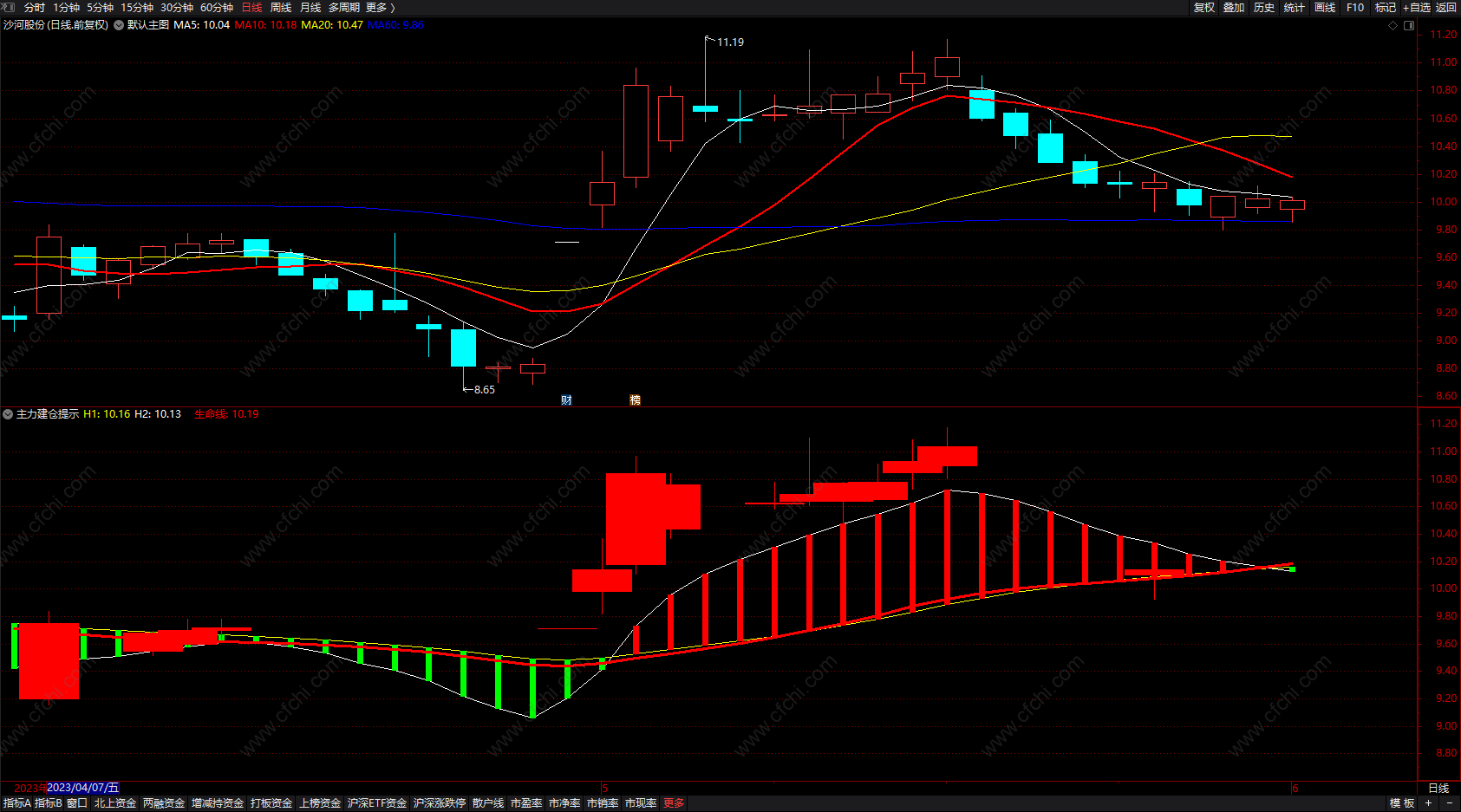
Task: Open 统计 statistics button
Action: tap(1295, 7)
